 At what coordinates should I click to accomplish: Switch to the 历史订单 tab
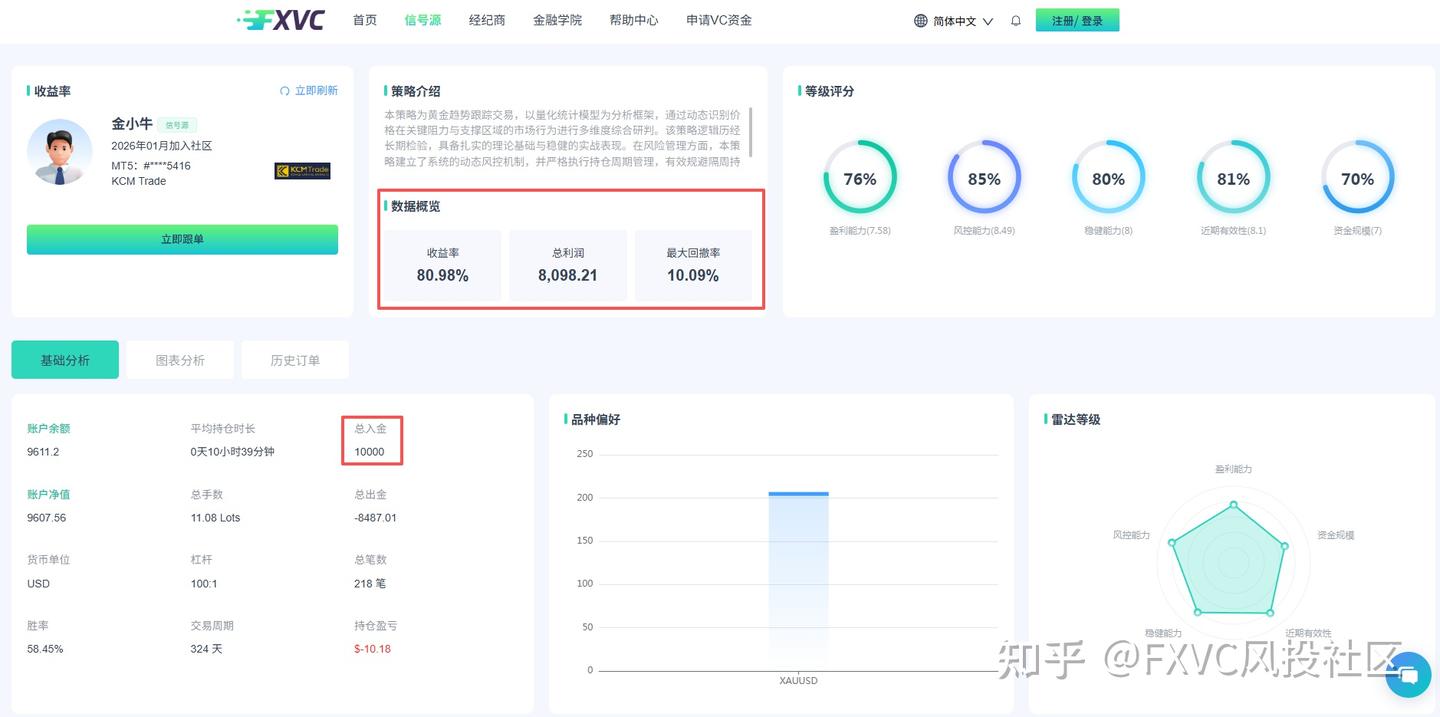pyautogui.click(x=295, y=359)
